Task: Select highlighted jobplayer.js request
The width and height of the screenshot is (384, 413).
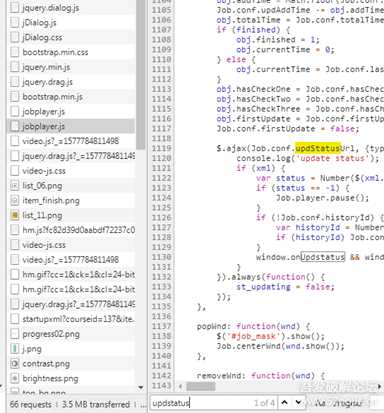Action: 71,126
